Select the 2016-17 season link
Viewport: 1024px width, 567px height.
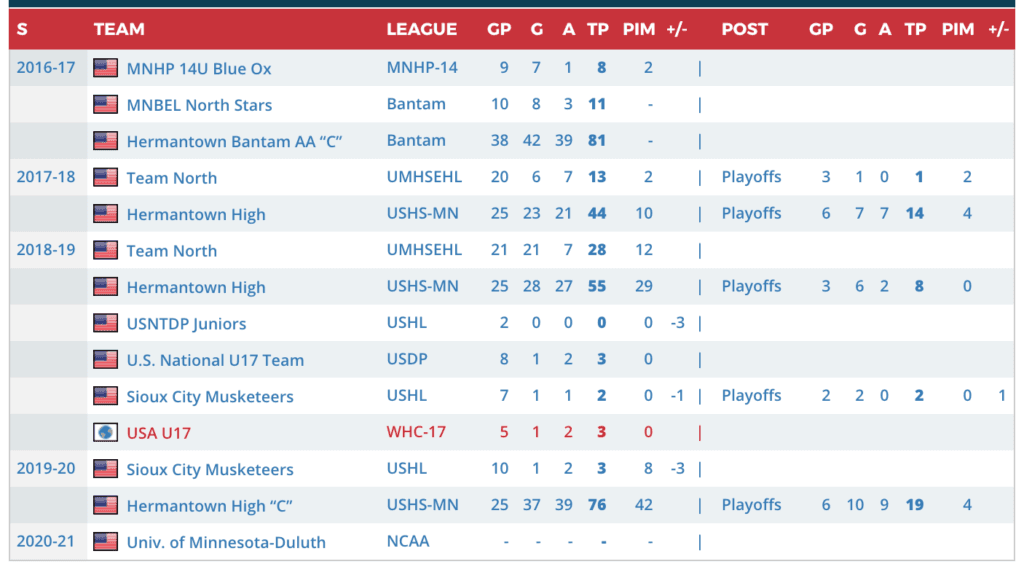46,68
